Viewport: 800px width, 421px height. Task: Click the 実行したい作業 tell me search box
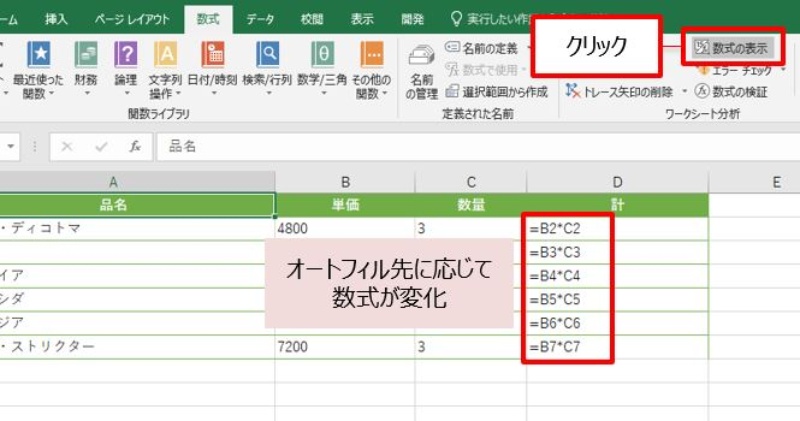click(491, 19)
